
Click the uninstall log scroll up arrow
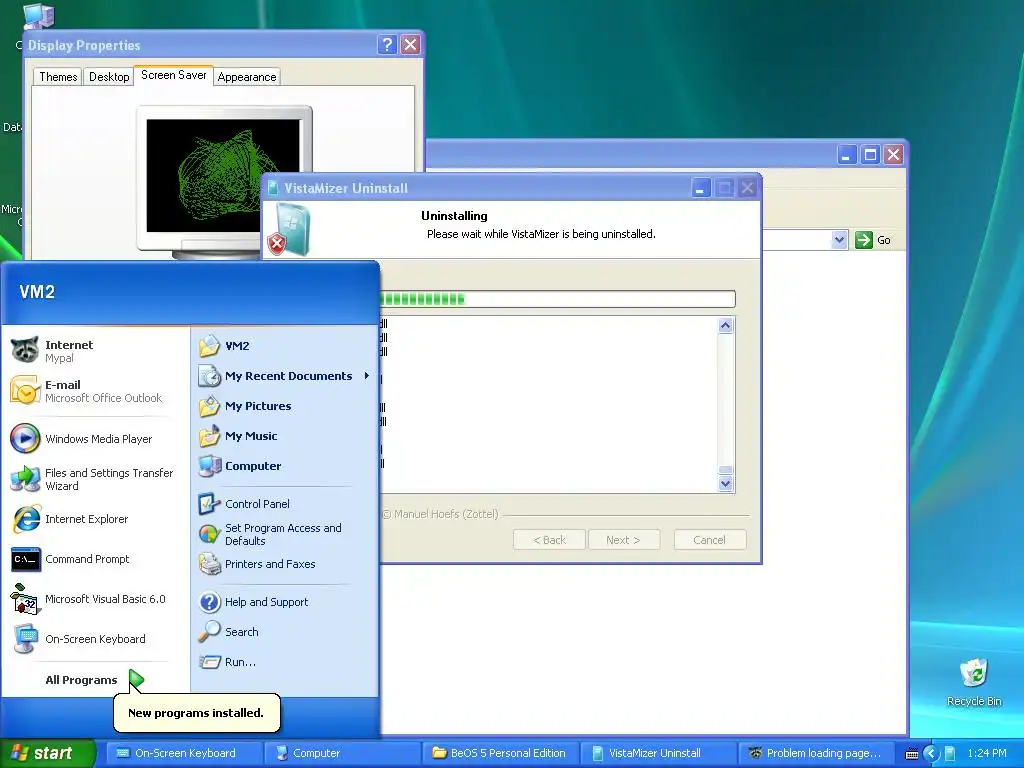726,325
